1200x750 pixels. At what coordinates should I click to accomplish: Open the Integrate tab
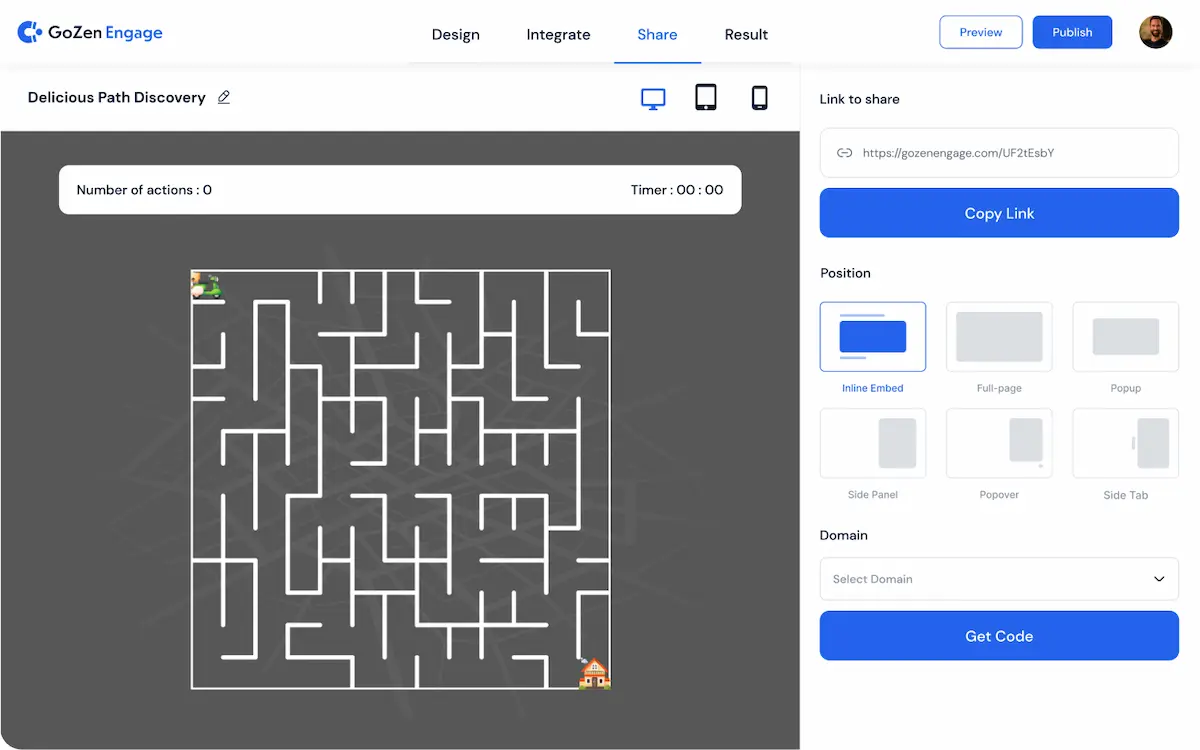[558, 34]
